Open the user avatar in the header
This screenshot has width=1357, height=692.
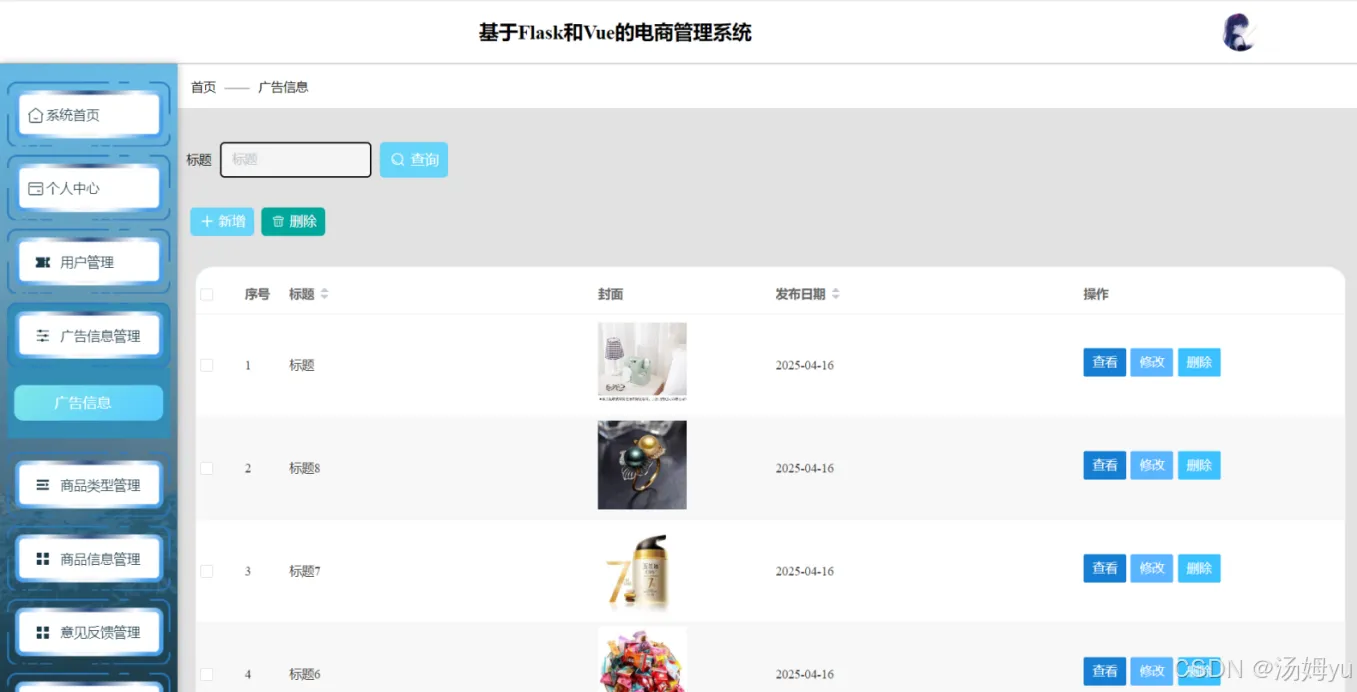pos(1239,33)
